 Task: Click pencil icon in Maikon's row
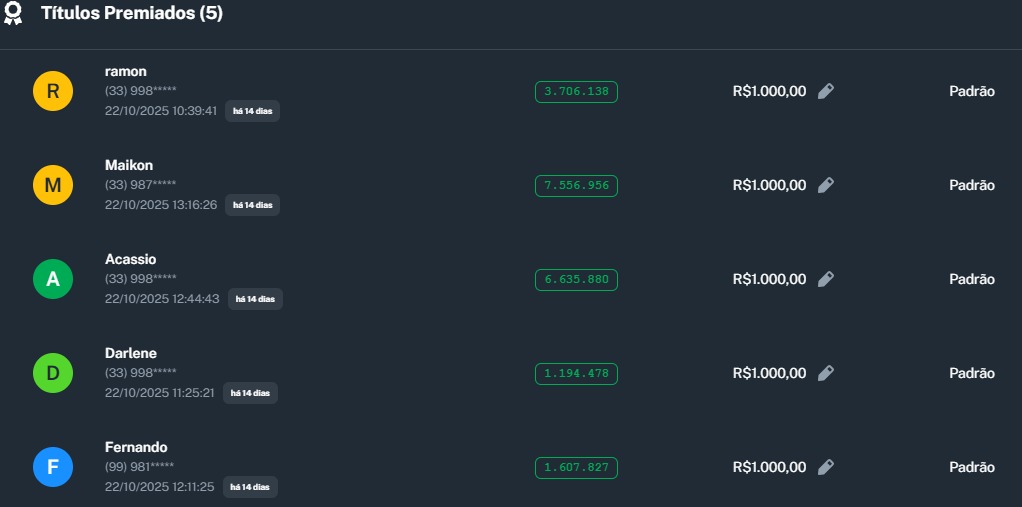(x=825, y=185)
